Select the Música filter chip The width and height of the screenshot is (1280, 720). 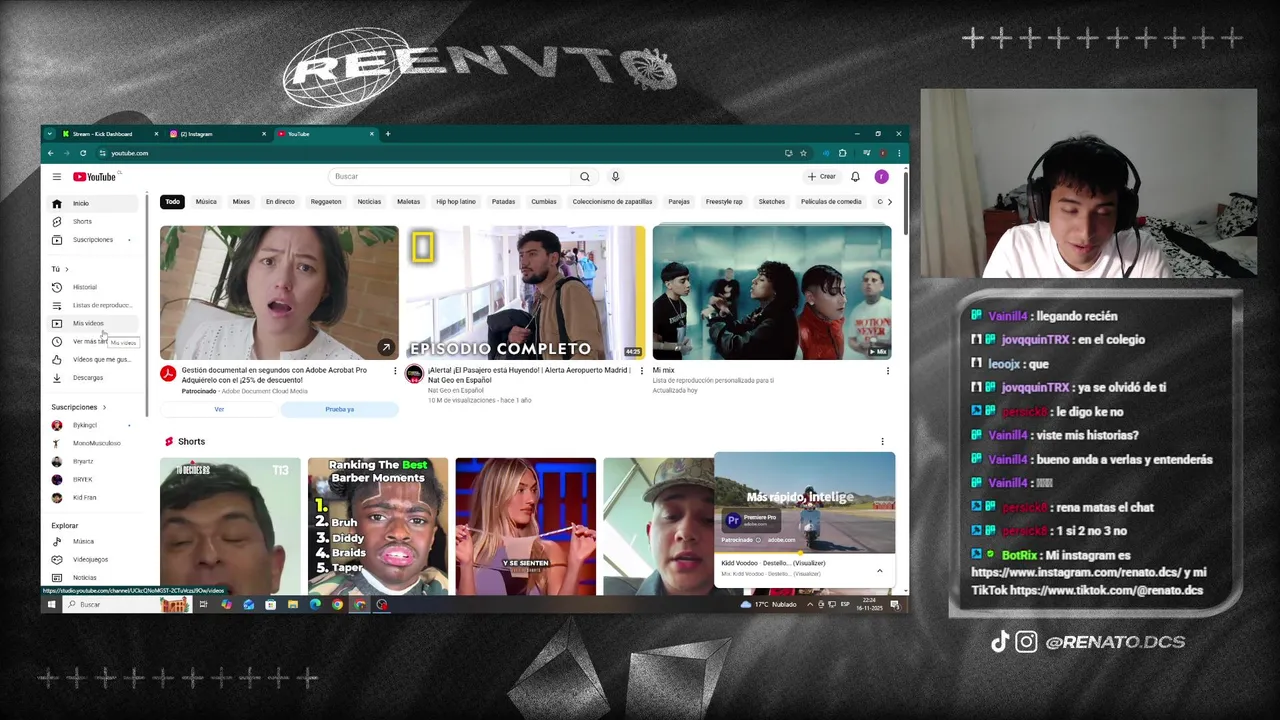(x=206, y=202)
